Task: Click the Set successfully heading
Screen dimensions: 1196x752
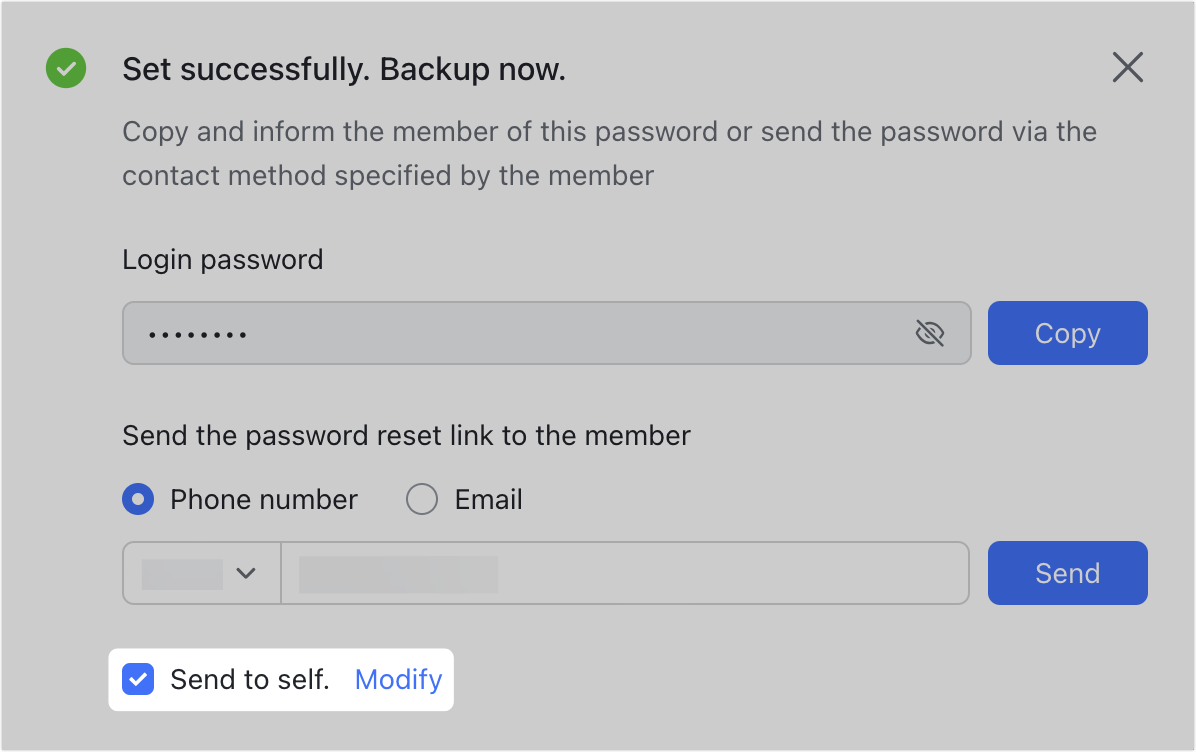Action: click(x=343, y=69)
